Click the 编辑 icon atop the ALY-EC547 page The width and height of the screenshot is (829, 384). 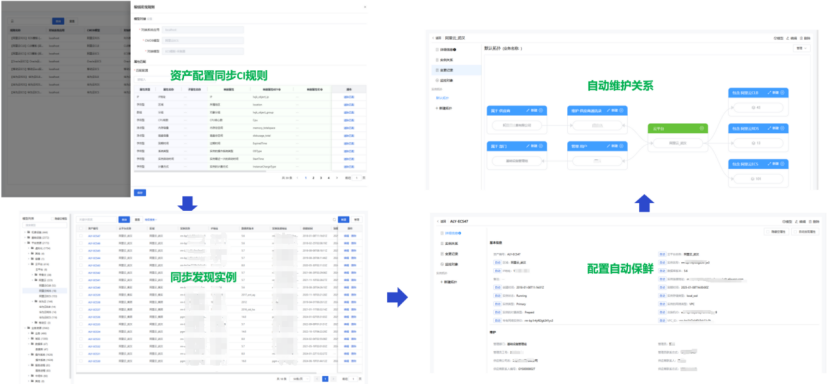(795, 221)
